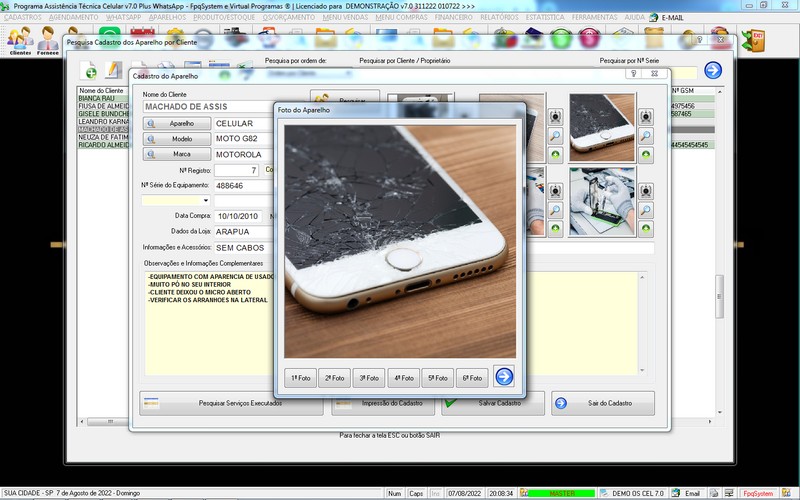Click the magnifier beside top-right phone thumbnail

point(646,136)
